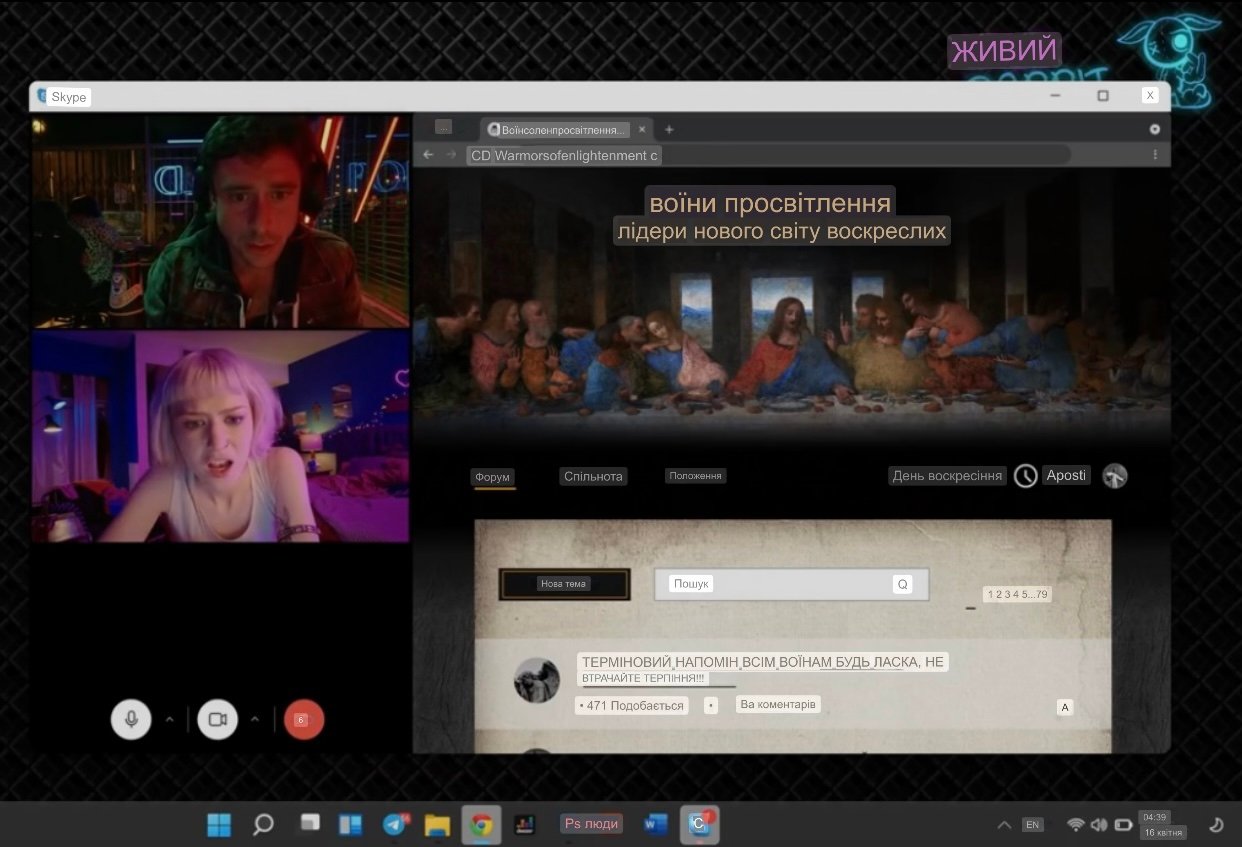The width and height of the screenshot is (1242, 847).
Task: Open the Windows Start menu
Action: (219, 825)
